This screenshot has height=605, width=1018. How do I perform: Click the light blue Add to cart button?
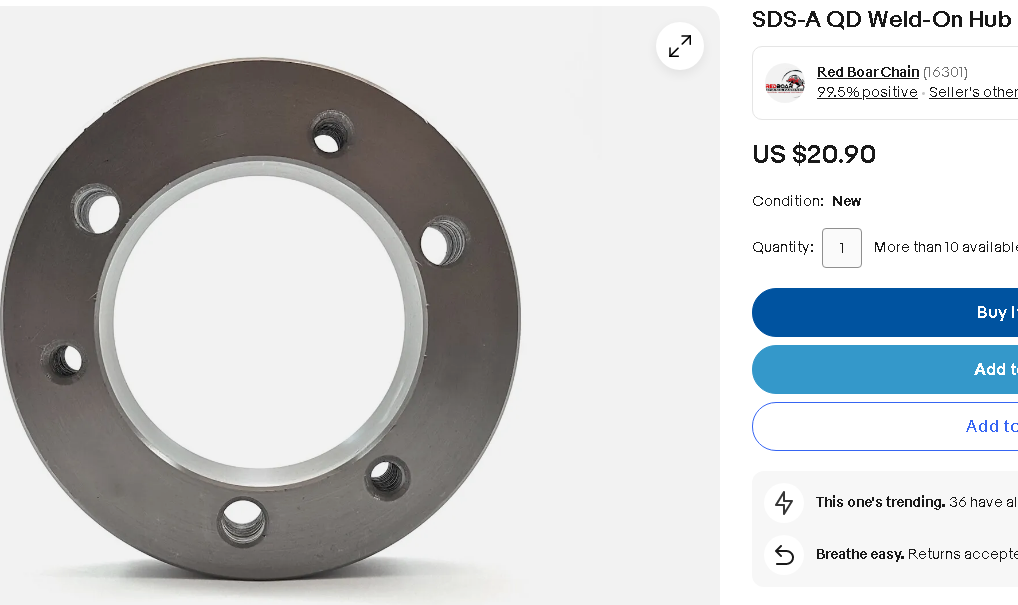885,369
